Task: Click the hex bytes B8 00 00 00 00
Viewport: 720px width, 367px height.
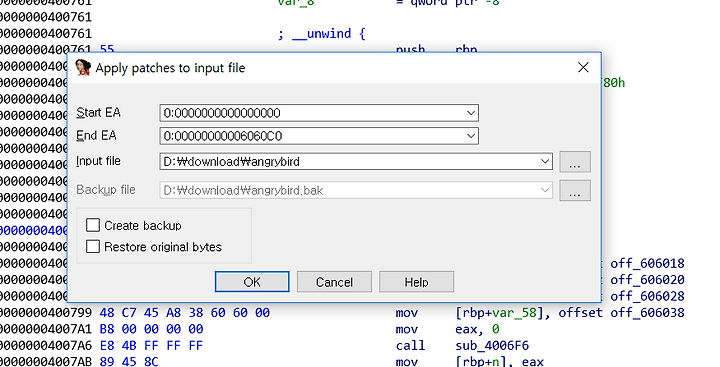Action: (151, 329)
